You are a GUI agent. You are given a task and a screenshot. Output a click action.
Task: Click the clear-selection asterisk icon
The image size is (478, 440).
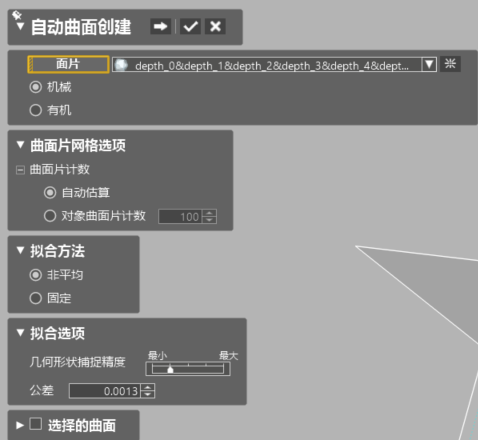tap(450, 64)
